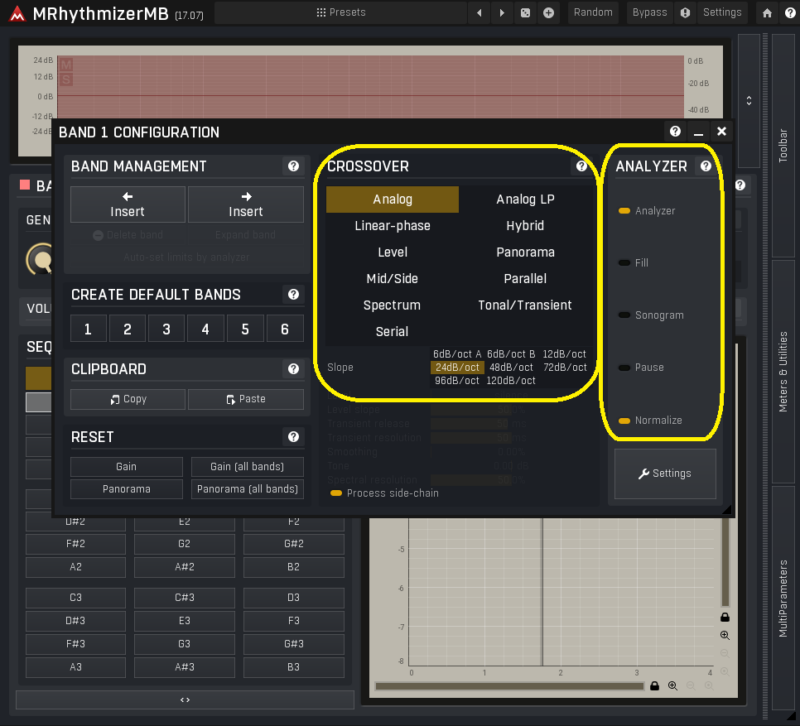The width and height of the screenshot is (800, 726).
Task: Click the add preset plus icon
Action: click(548, 13)
